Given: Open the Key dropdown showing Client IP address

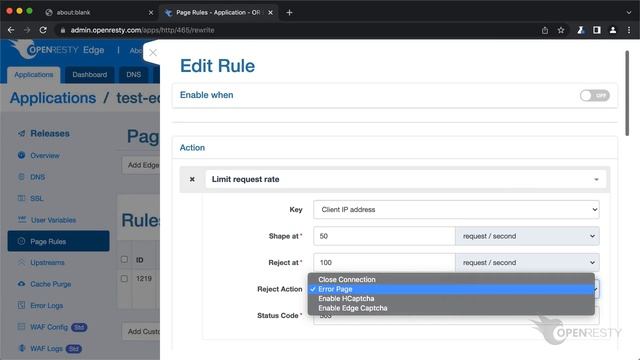Looking at the screenshot, I should (x=456, y=209).
